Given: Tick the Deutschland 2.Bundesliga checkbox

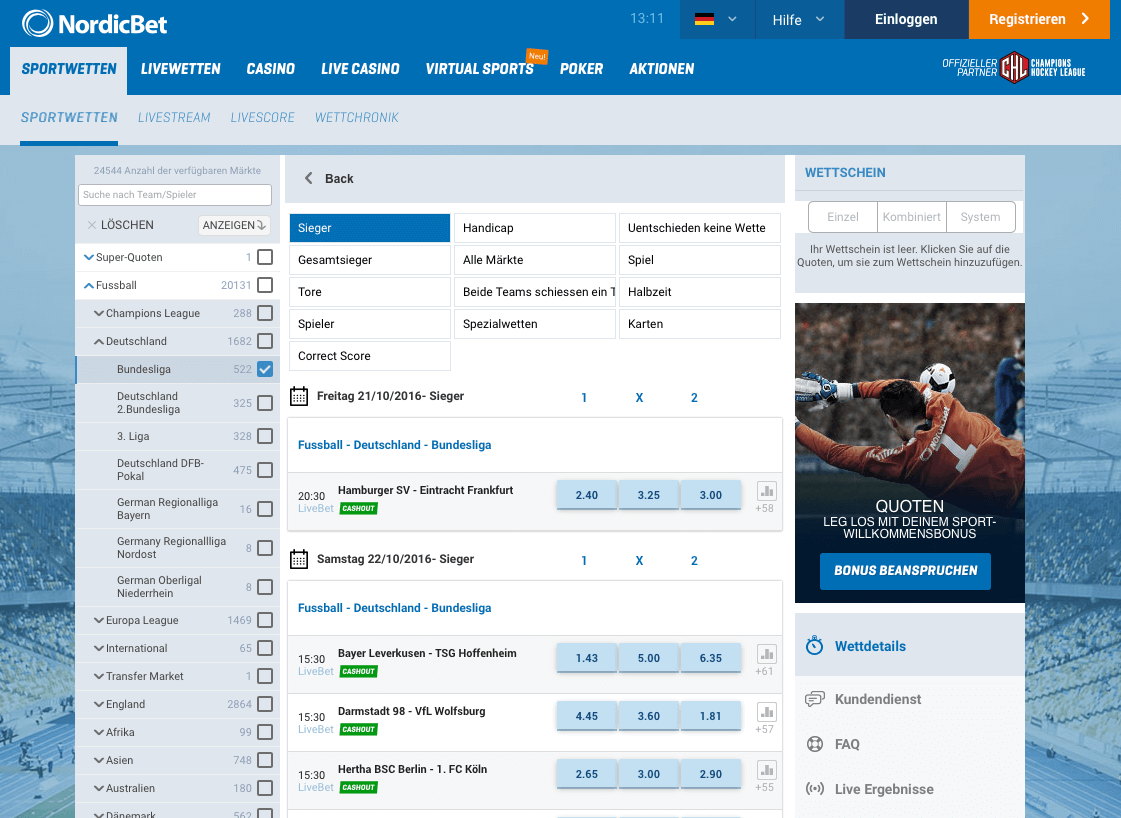Looking at the screenshot, I should tap(265, 403).
